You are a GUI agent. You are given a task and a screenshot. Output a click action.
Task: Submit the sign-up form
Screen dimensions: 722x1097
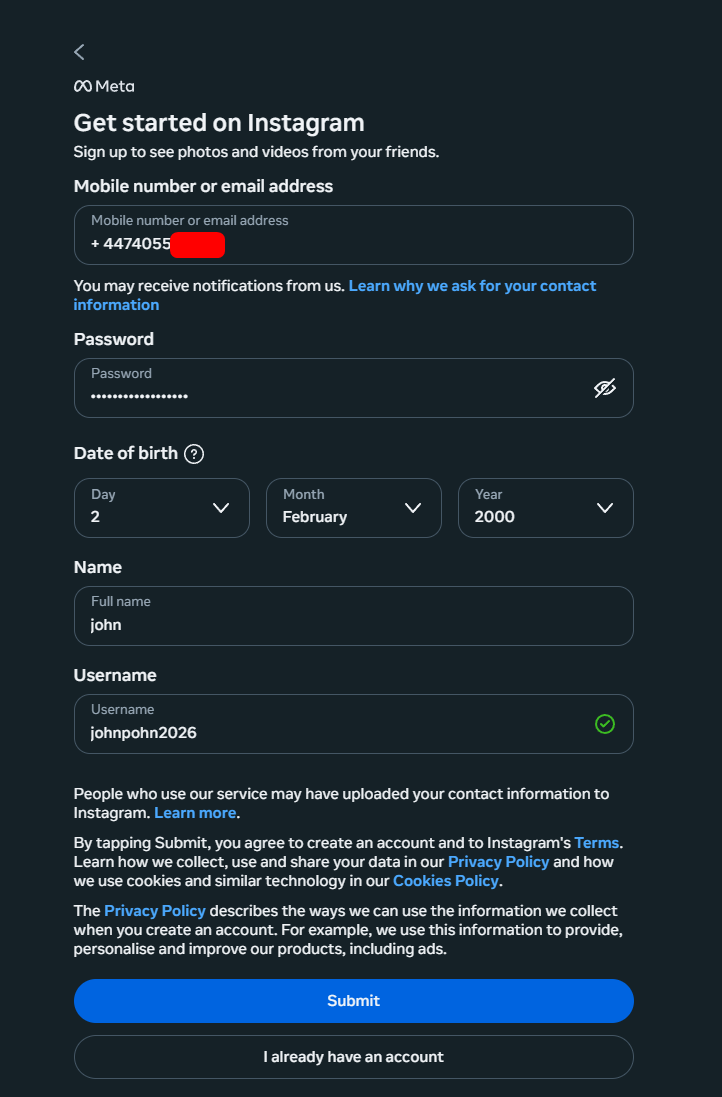tap(353, 1001)
